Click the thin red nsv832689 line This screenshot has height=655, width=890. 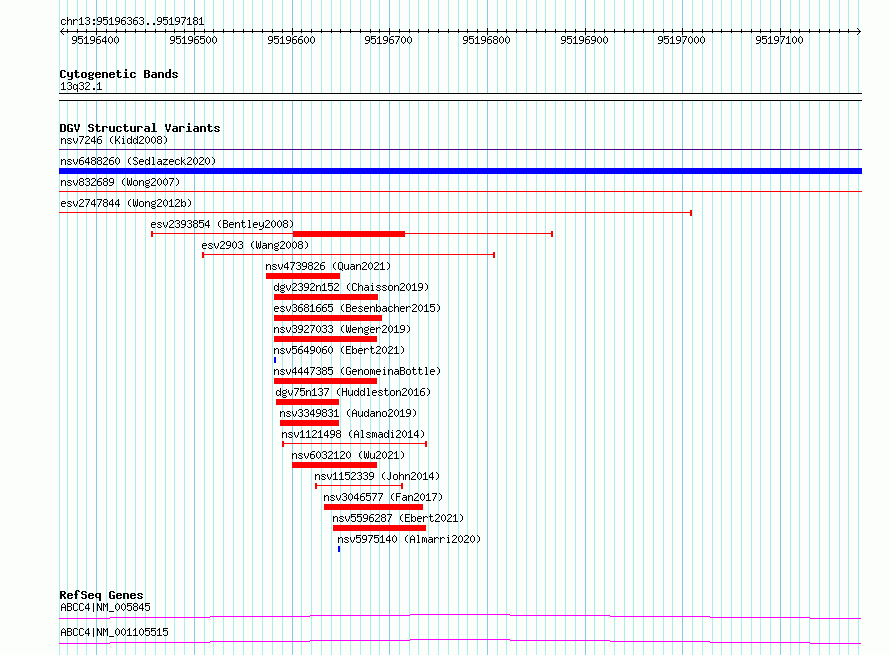[460, 192]
